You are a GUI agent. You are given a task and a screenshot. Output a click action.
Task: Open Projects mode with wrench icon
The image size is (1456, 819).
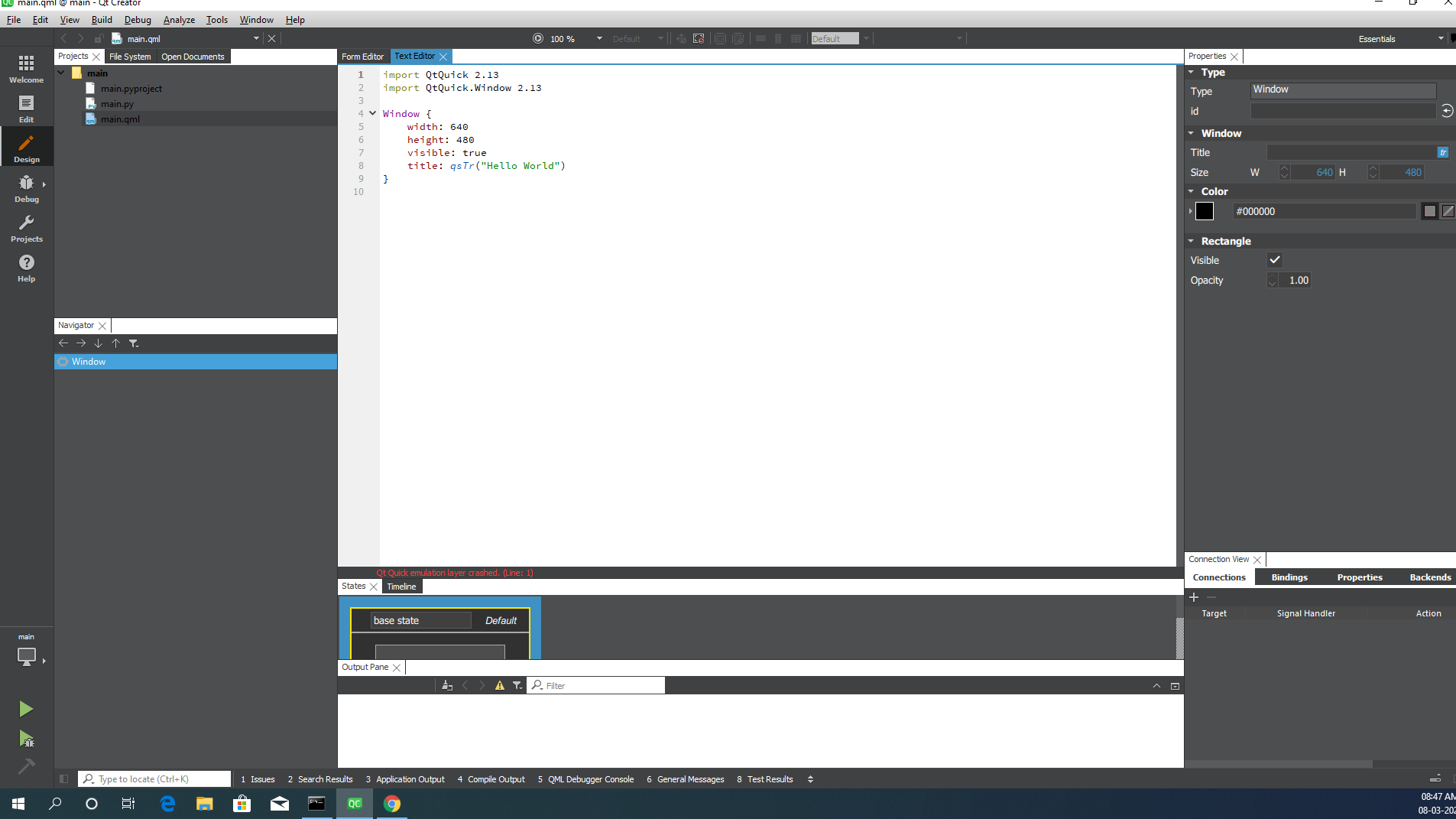[26, 228]
